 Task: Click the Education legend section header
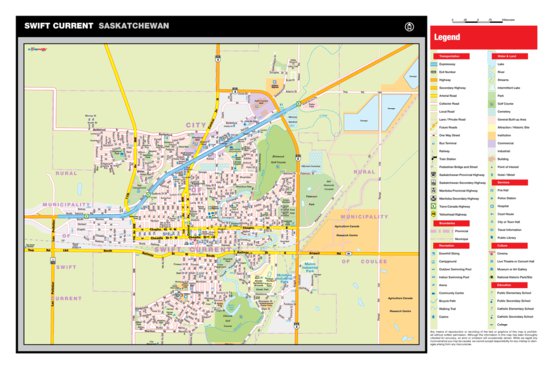coord(510,285)
